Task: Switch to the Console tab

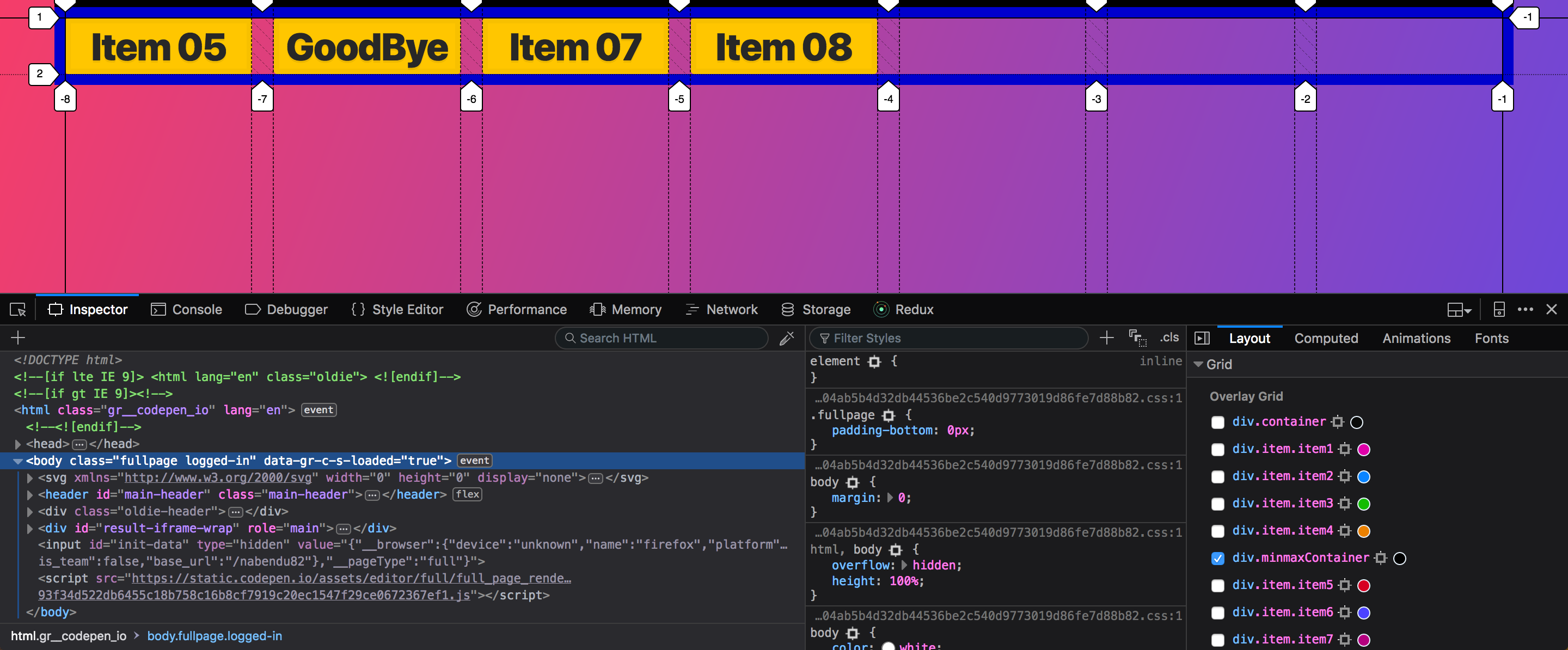Action: (x=186, y=310)
